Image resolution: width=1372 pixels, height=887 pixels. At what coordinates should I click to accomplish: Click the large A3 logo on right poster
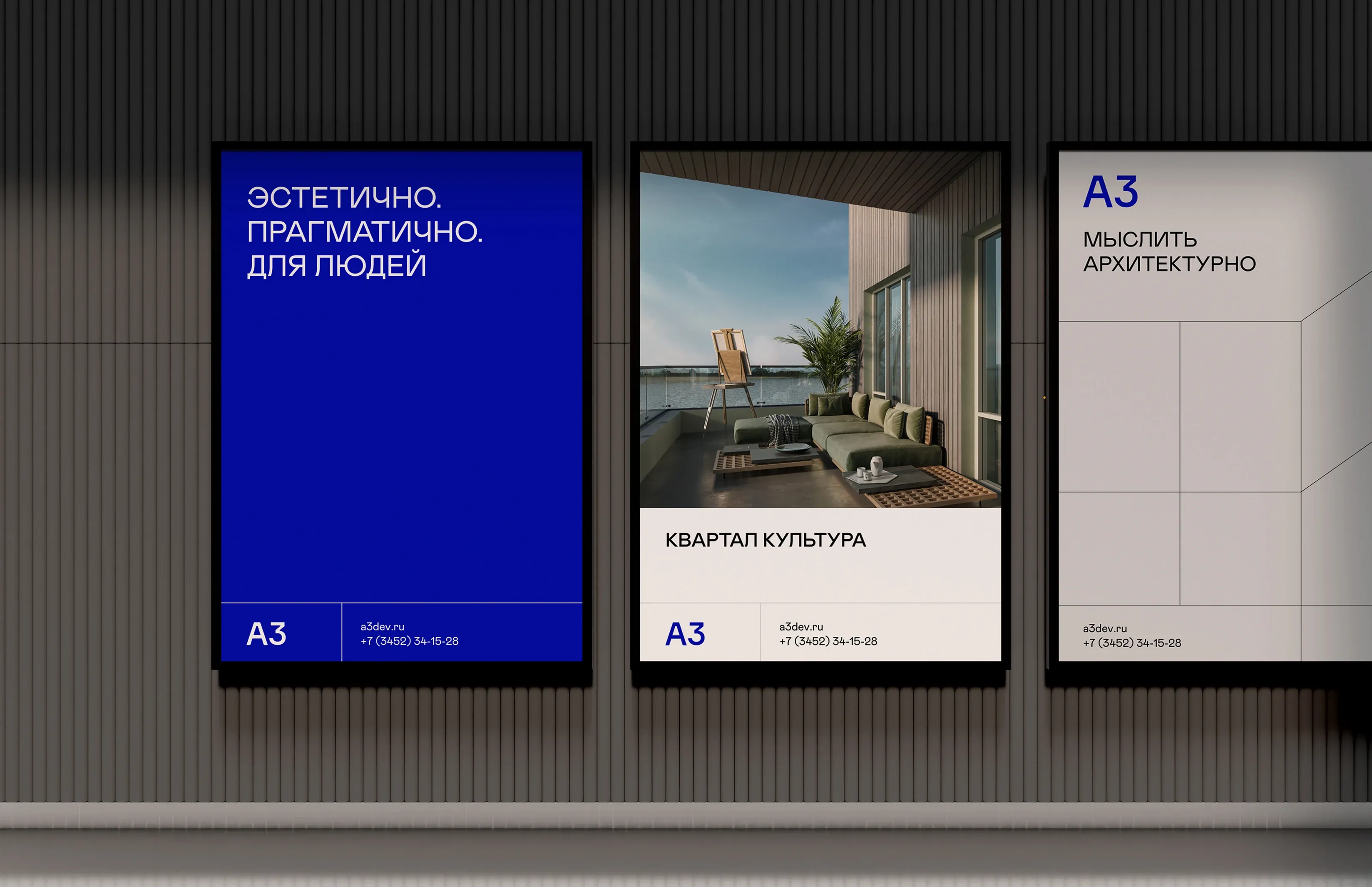[1110, 192]
